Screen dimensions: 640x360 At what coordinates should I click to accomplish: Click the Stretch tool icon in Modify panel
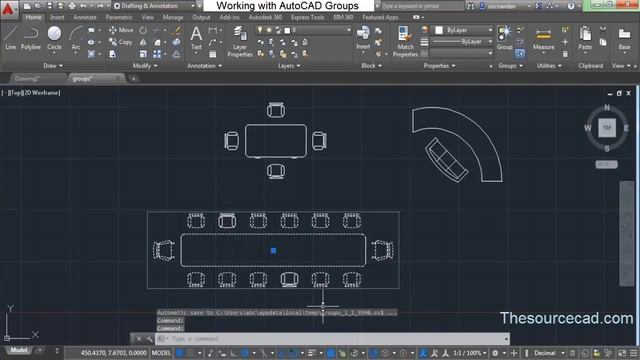pos(113,54)
